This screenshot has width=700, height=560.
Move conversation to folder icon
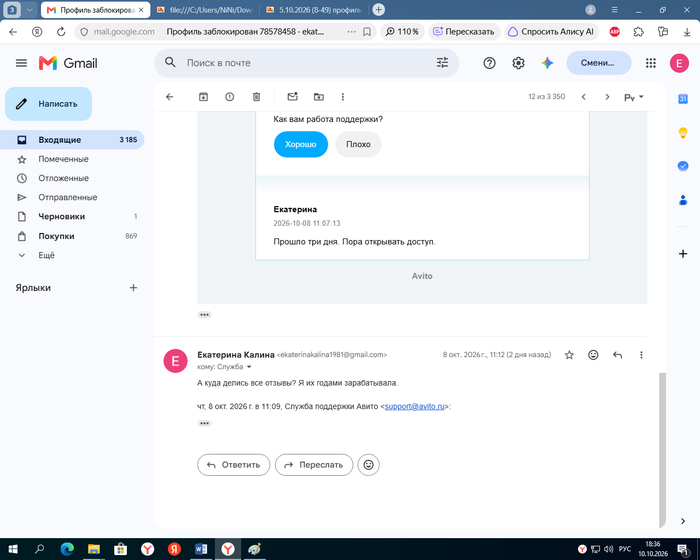pyautogui.click(x=319, y=97)
